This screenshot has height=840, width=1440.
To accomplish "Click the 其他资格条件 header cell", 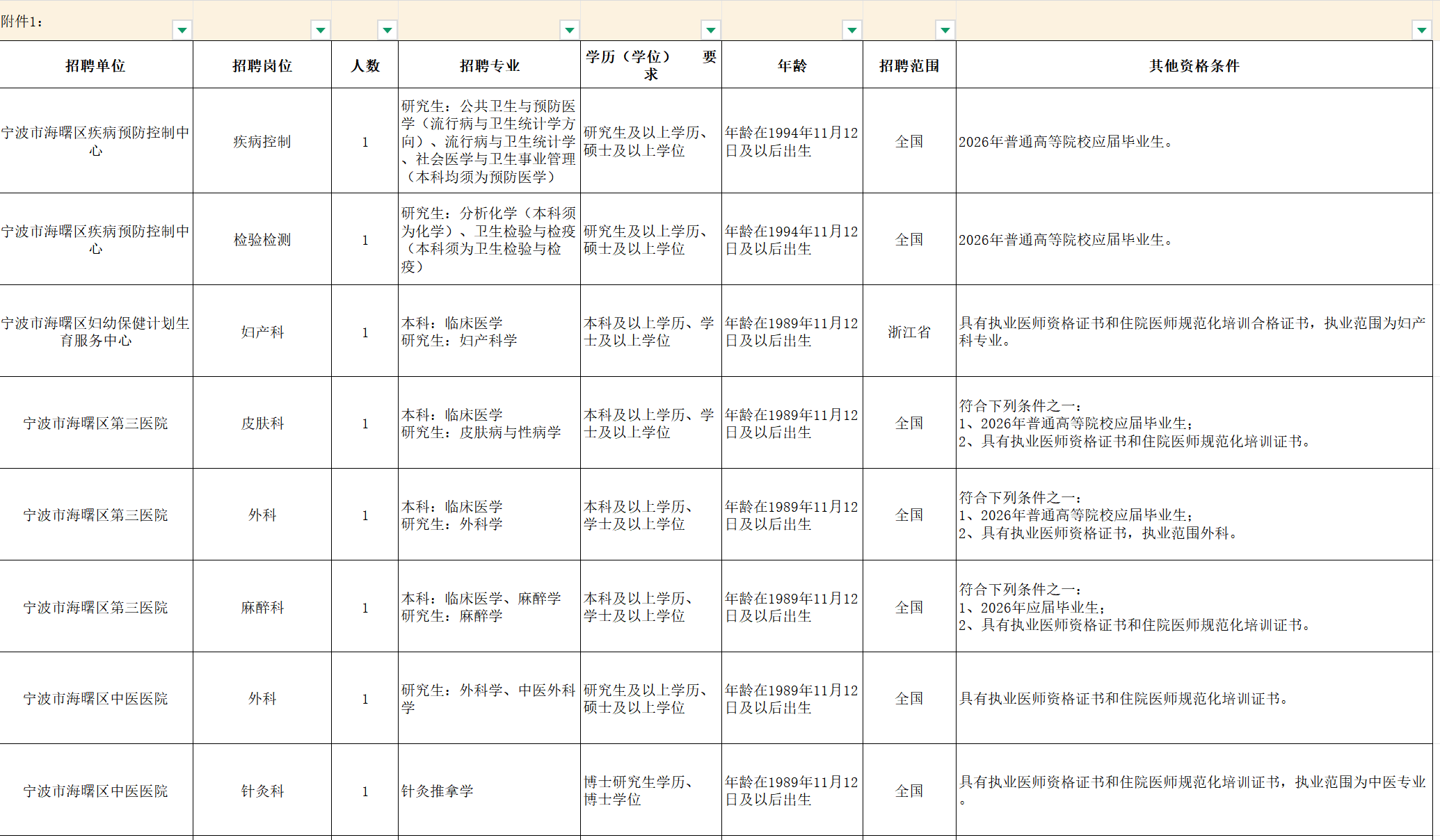I will click(1194, 65).
